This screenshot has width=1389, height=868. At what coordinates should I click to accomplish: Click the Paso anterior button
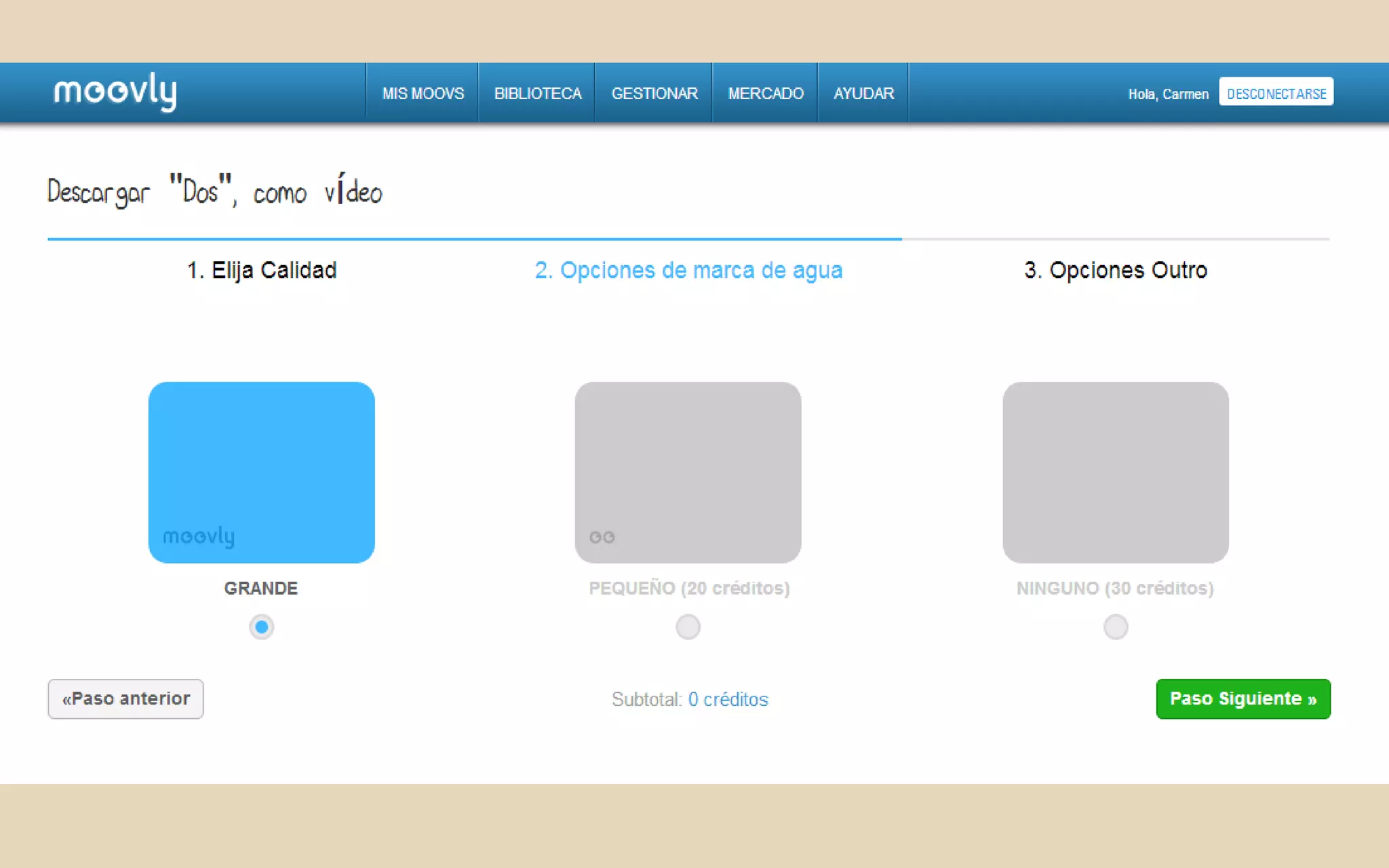(125, 698)
